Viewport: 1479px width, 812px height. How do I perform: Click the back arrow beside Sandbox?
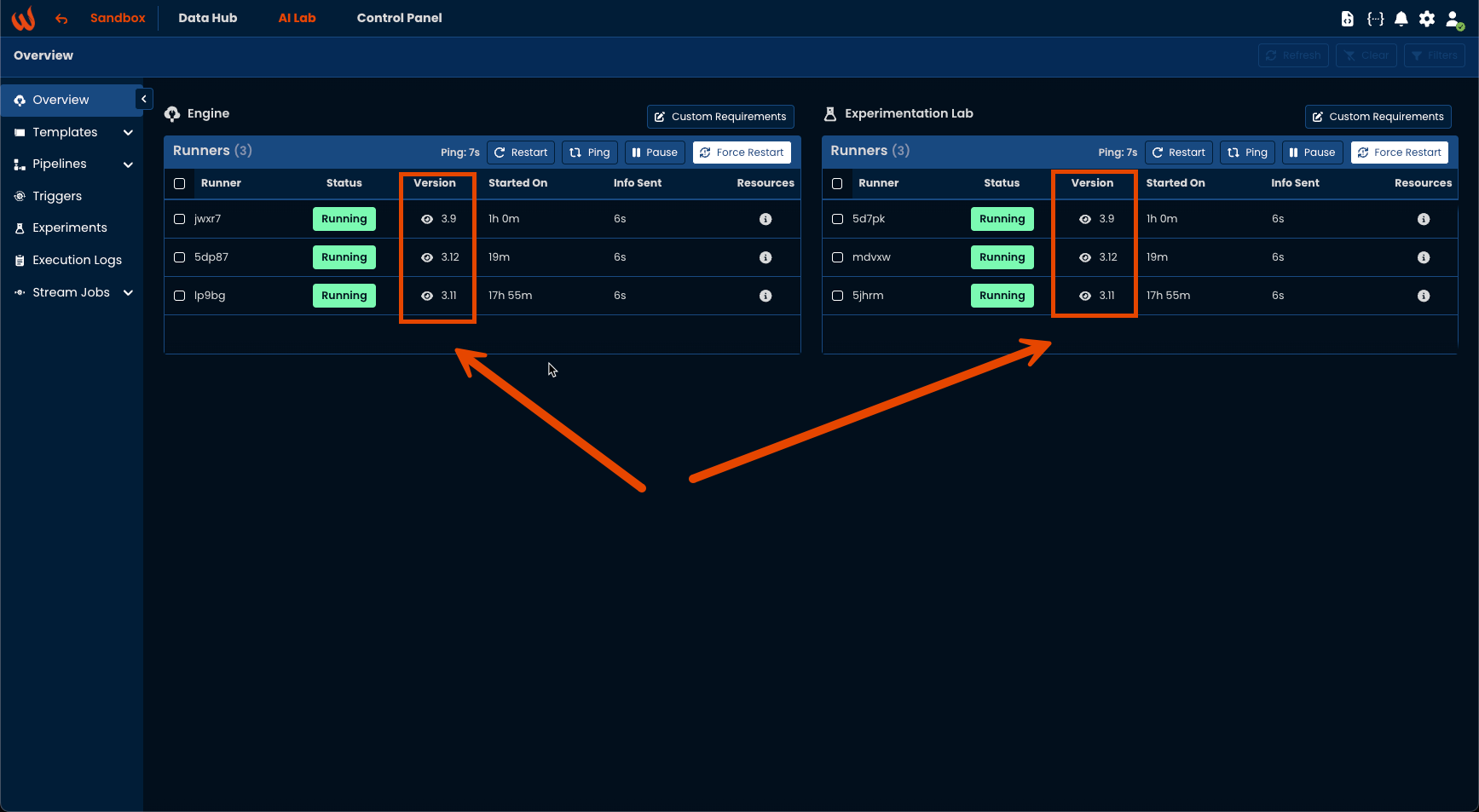tap(61, 18)
